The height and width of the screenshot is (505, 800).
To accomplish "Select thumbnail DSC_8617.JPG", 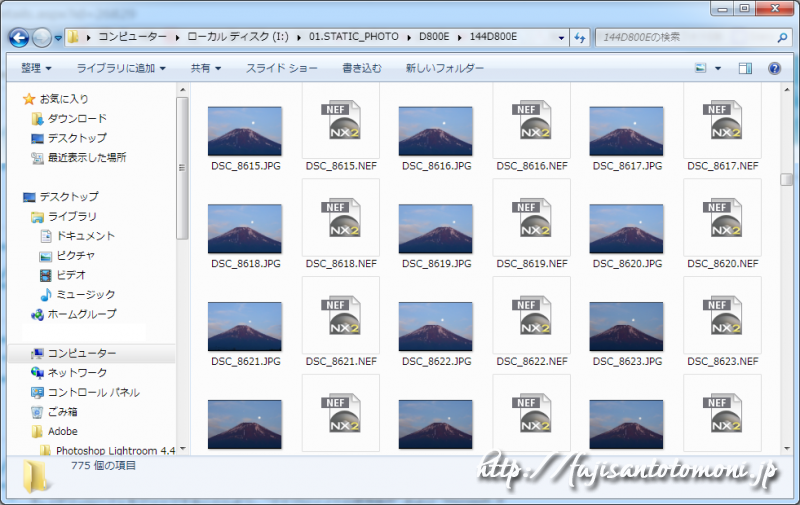I will [627, 131].
